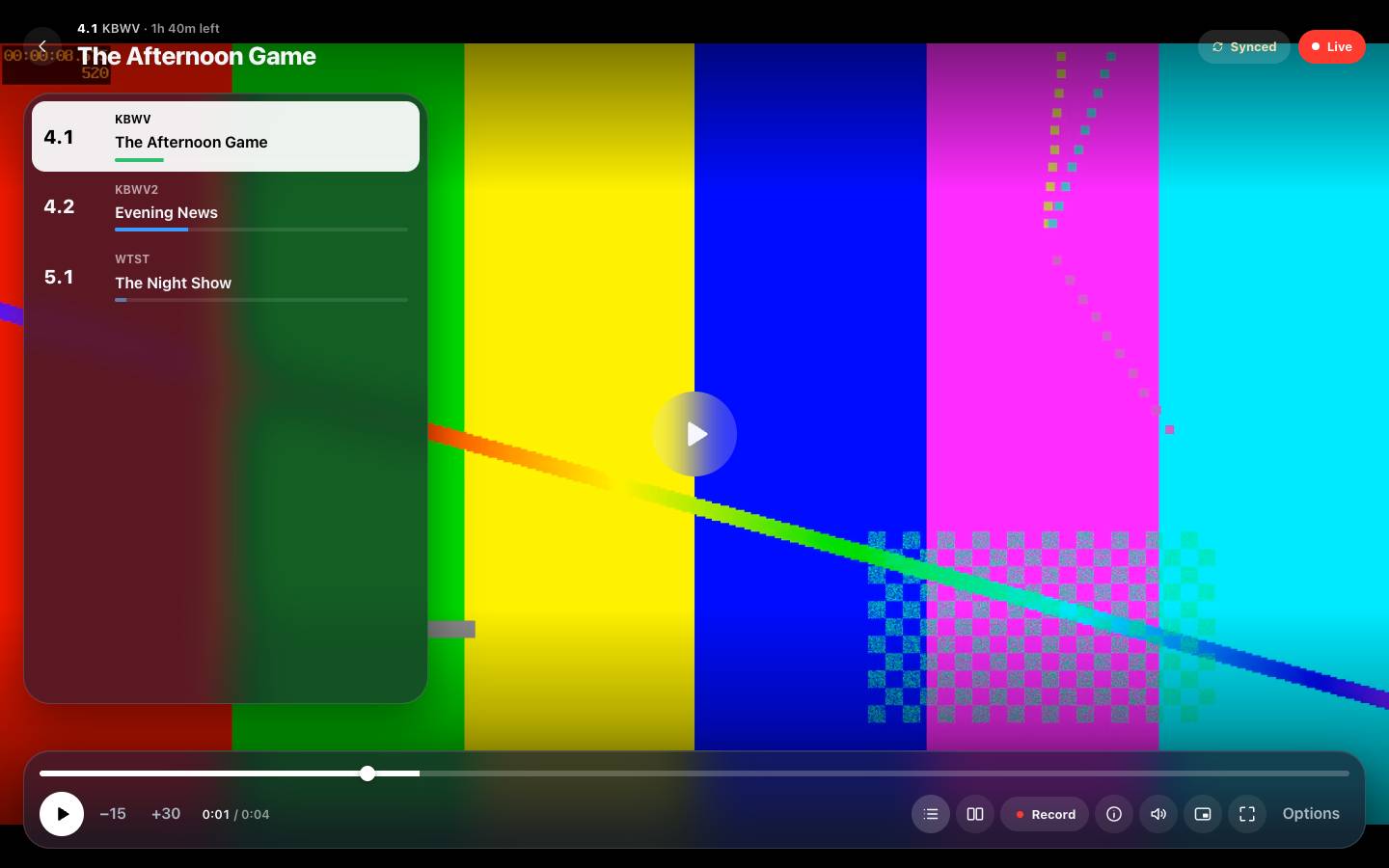Skip forward 30 seconds
The width and height of the screenshot is (1389, 868).
coord(166,814)
